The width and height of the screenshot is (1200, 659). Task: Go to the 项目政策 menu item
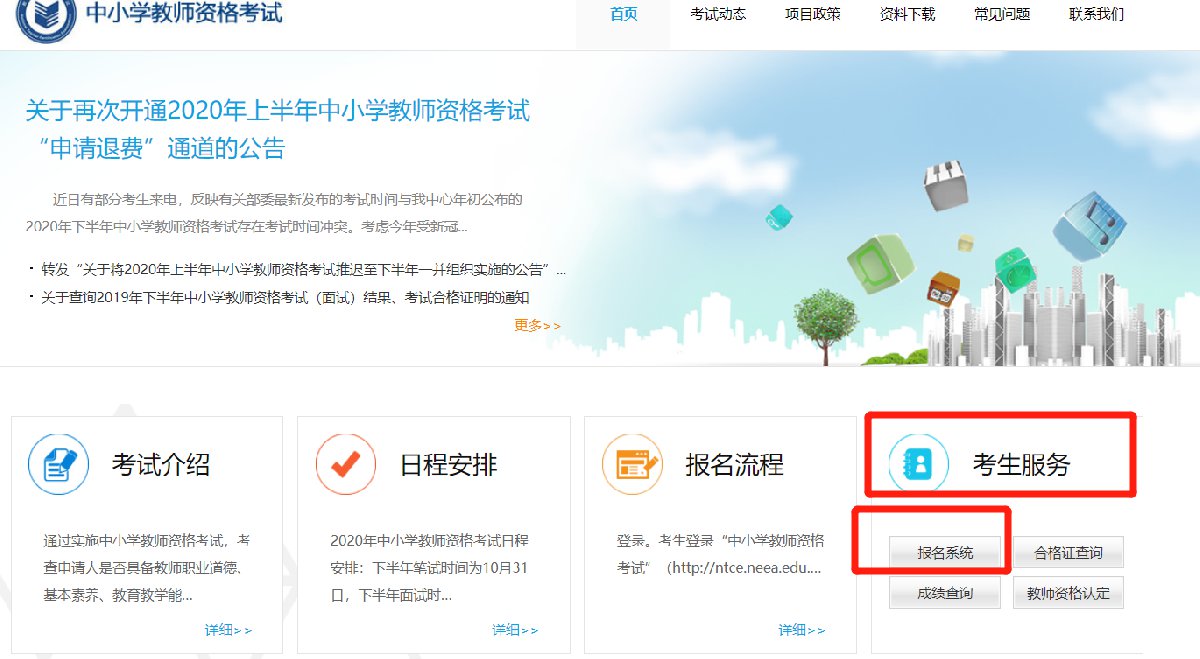coord(812,14)
